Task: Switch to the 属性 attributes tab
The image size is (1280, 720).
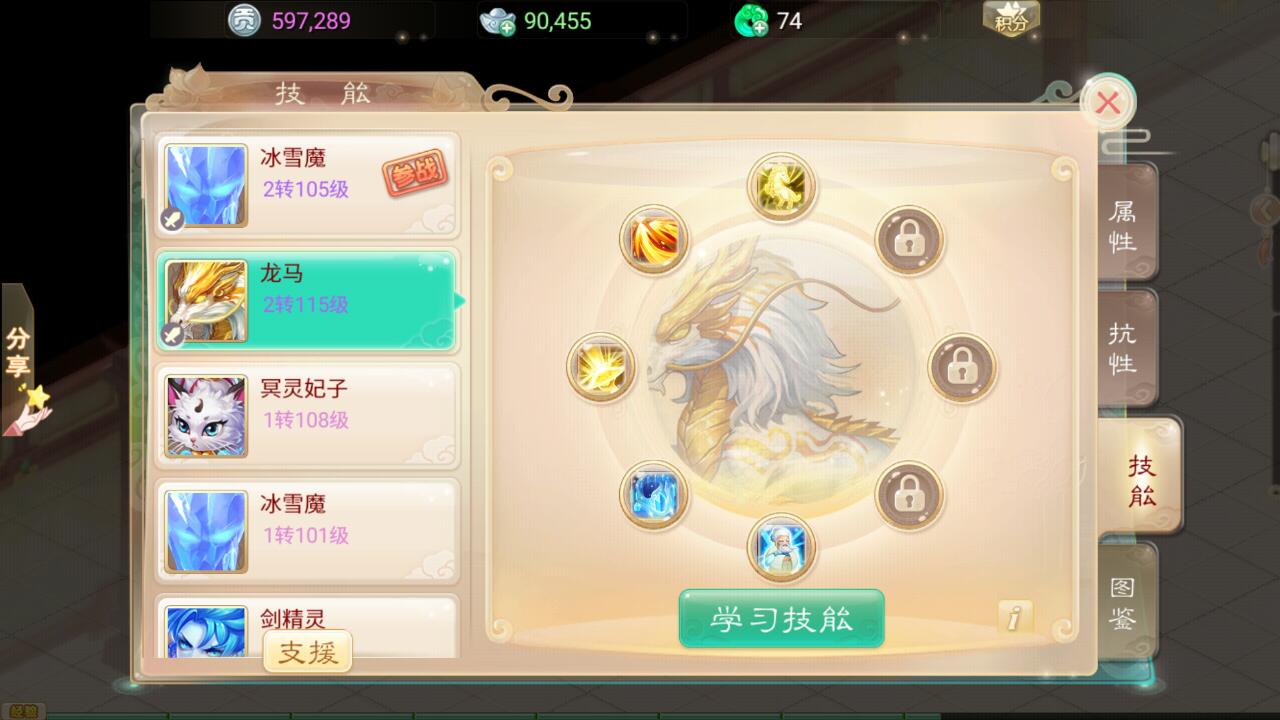Action: (x=1124, y=224)
